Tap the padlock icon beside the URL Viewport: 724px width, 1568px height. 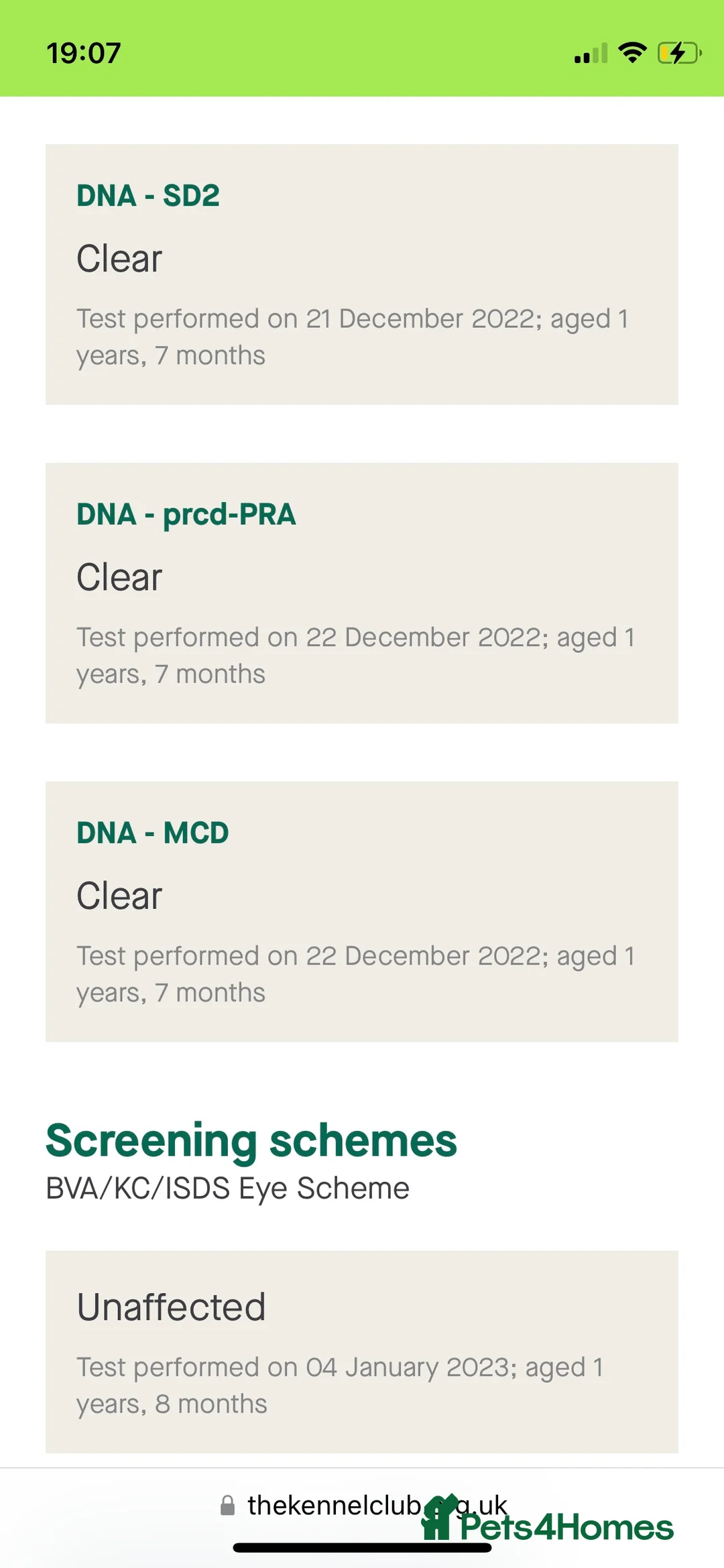click(x=228, y=1506)
